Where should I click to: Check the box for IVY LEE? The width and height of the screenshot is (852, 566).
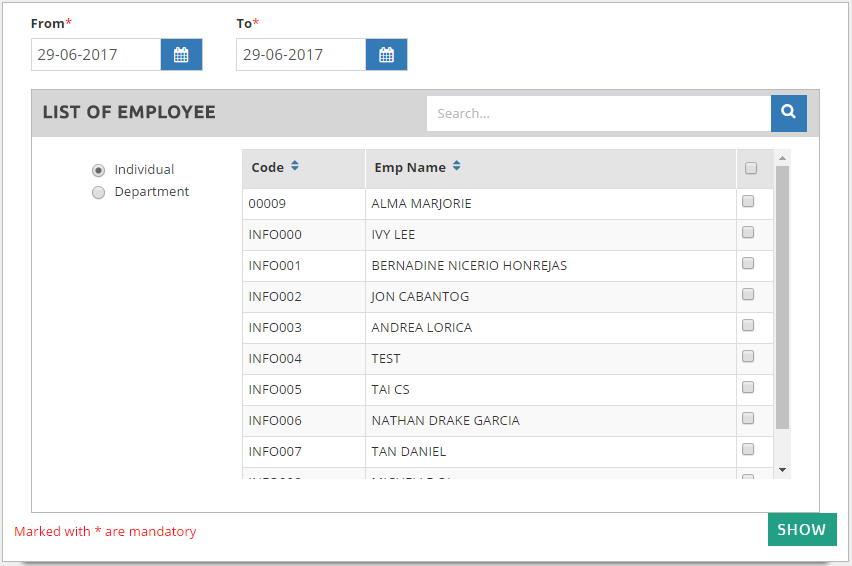point(748,233)
